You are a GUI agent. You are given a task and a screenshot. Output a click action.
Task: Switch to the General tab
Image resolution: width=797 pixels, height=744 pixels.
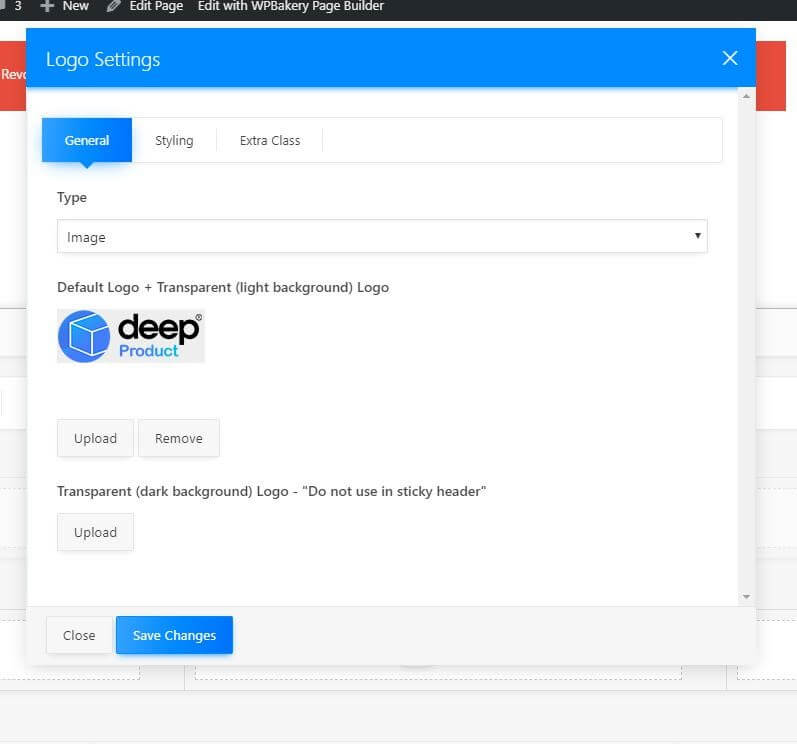pos(87,140)
